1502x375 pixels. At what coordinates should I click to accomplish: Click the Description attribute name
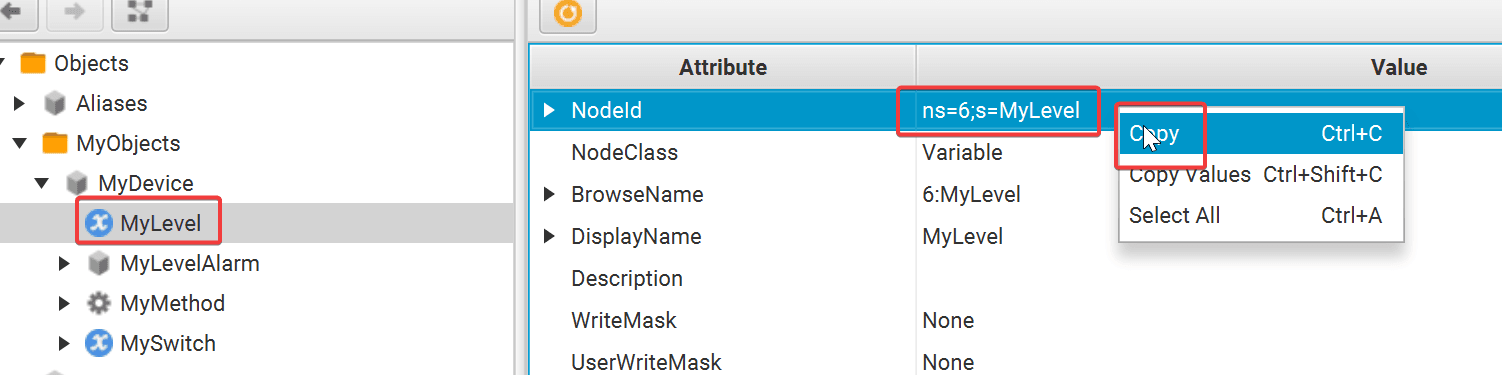(627, 279)
